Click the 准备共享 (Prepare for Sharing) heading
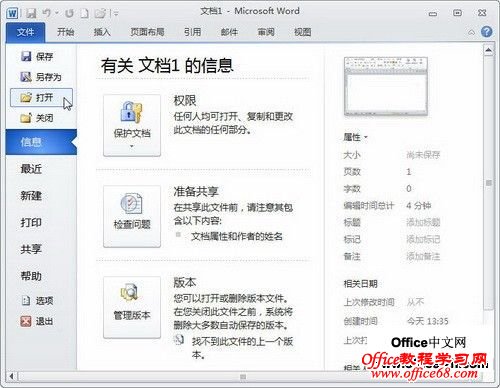 click(196, 192)
